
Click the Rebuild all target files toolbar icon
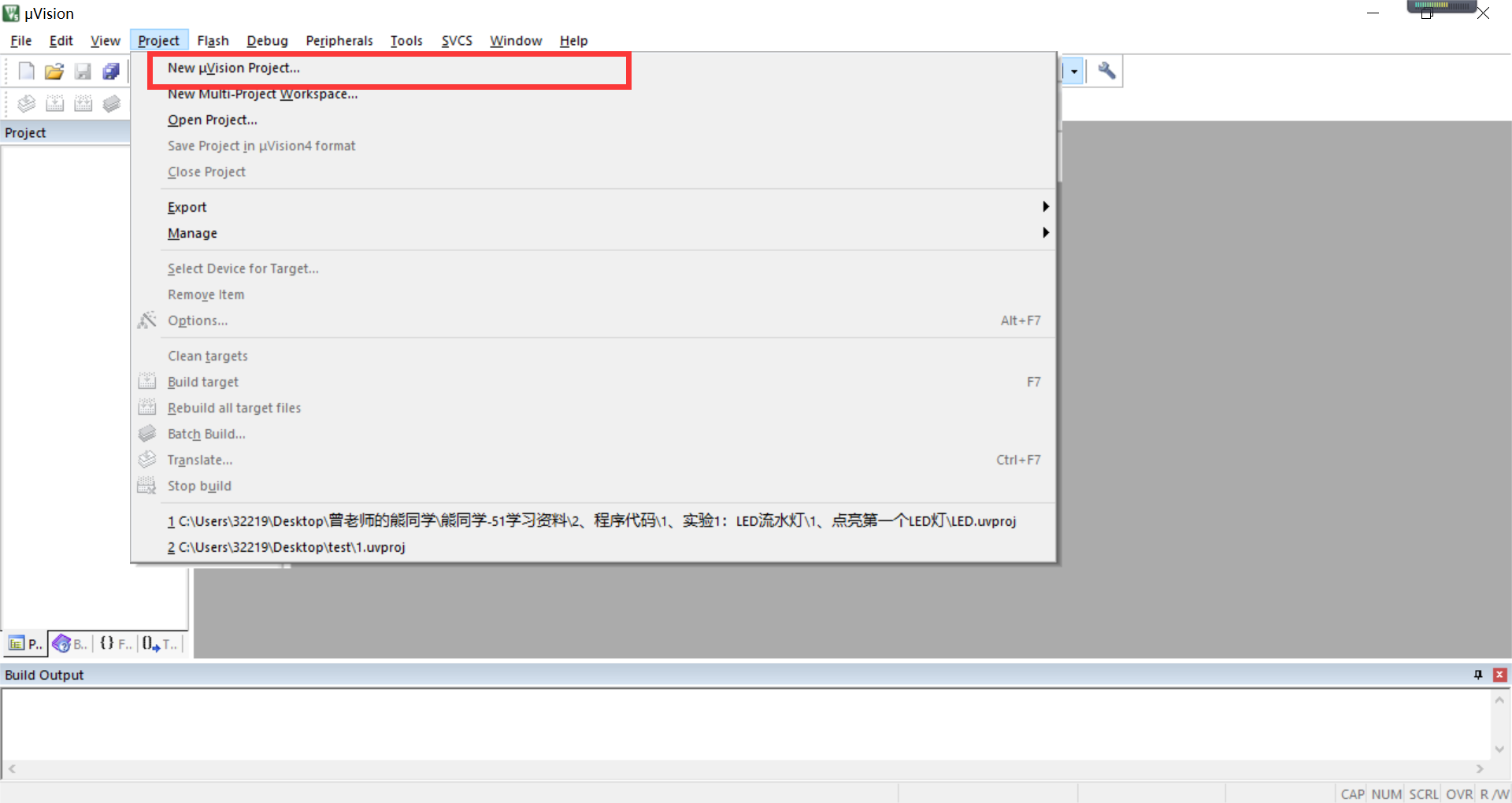pyautogui.click(x=83, y=103)
